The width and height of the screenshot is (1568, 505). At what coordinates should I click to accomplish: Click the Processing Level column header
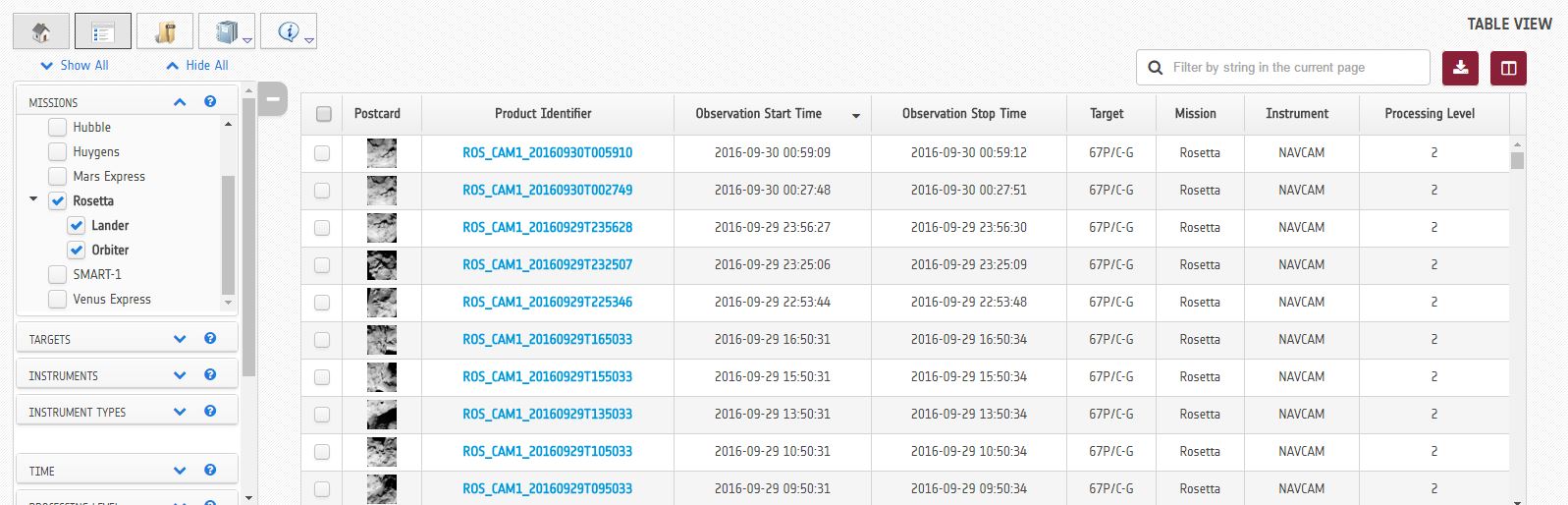(1429, 114)
